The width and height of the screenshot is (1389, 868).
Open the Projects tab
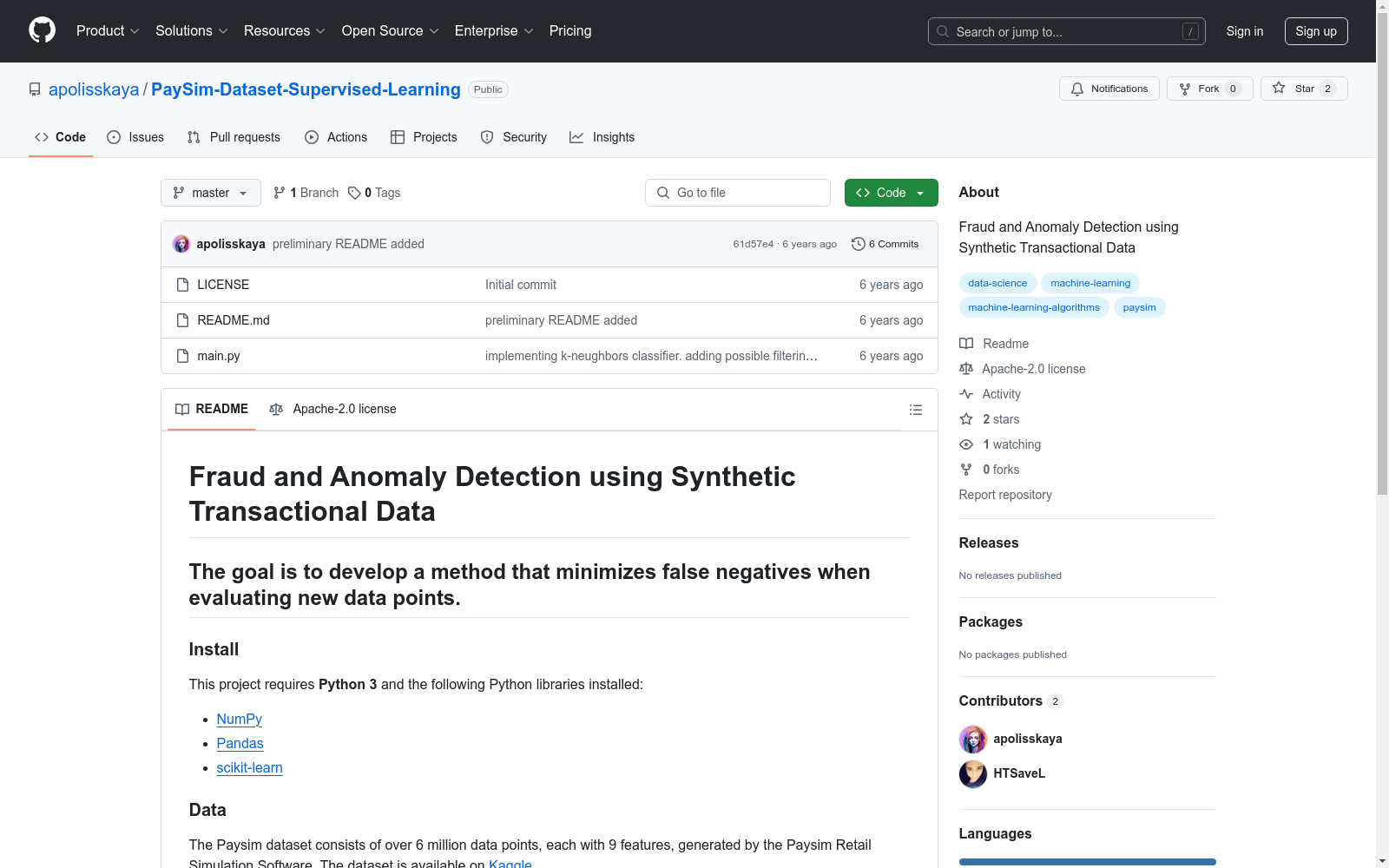coord(424,137)
